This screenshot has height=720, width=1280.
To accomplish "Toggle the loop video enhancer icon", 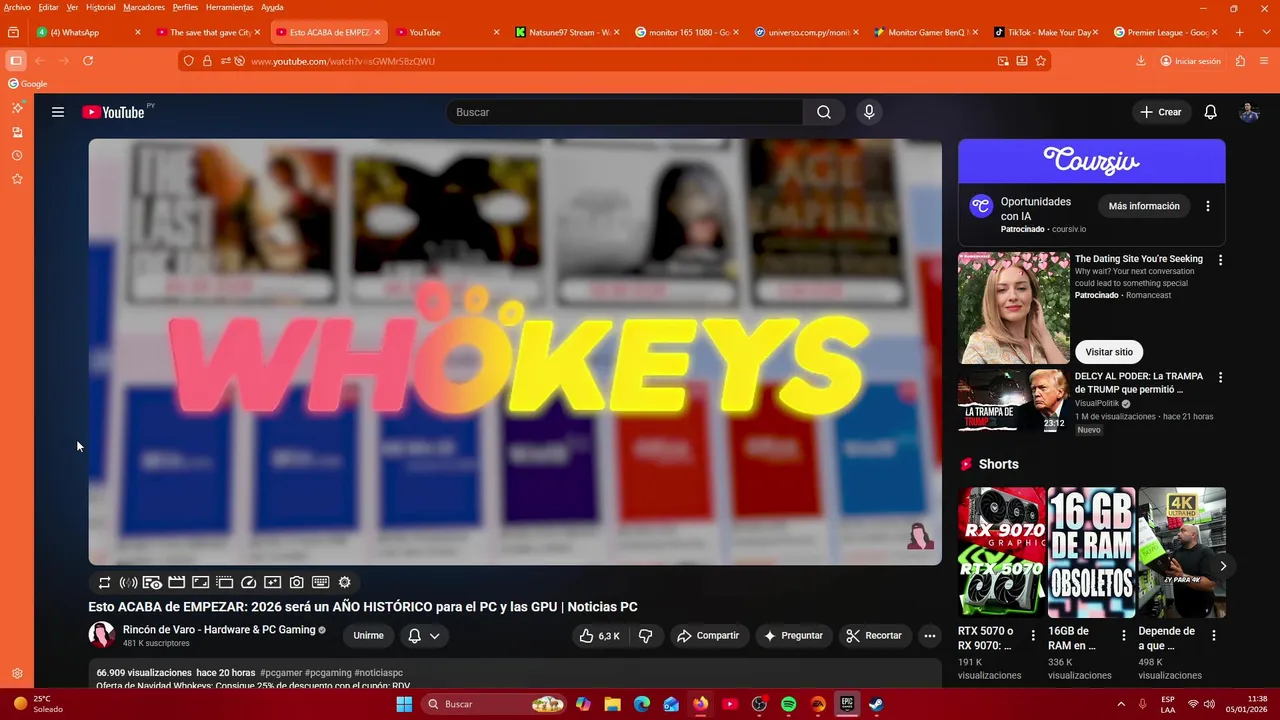I will (104, 582).
